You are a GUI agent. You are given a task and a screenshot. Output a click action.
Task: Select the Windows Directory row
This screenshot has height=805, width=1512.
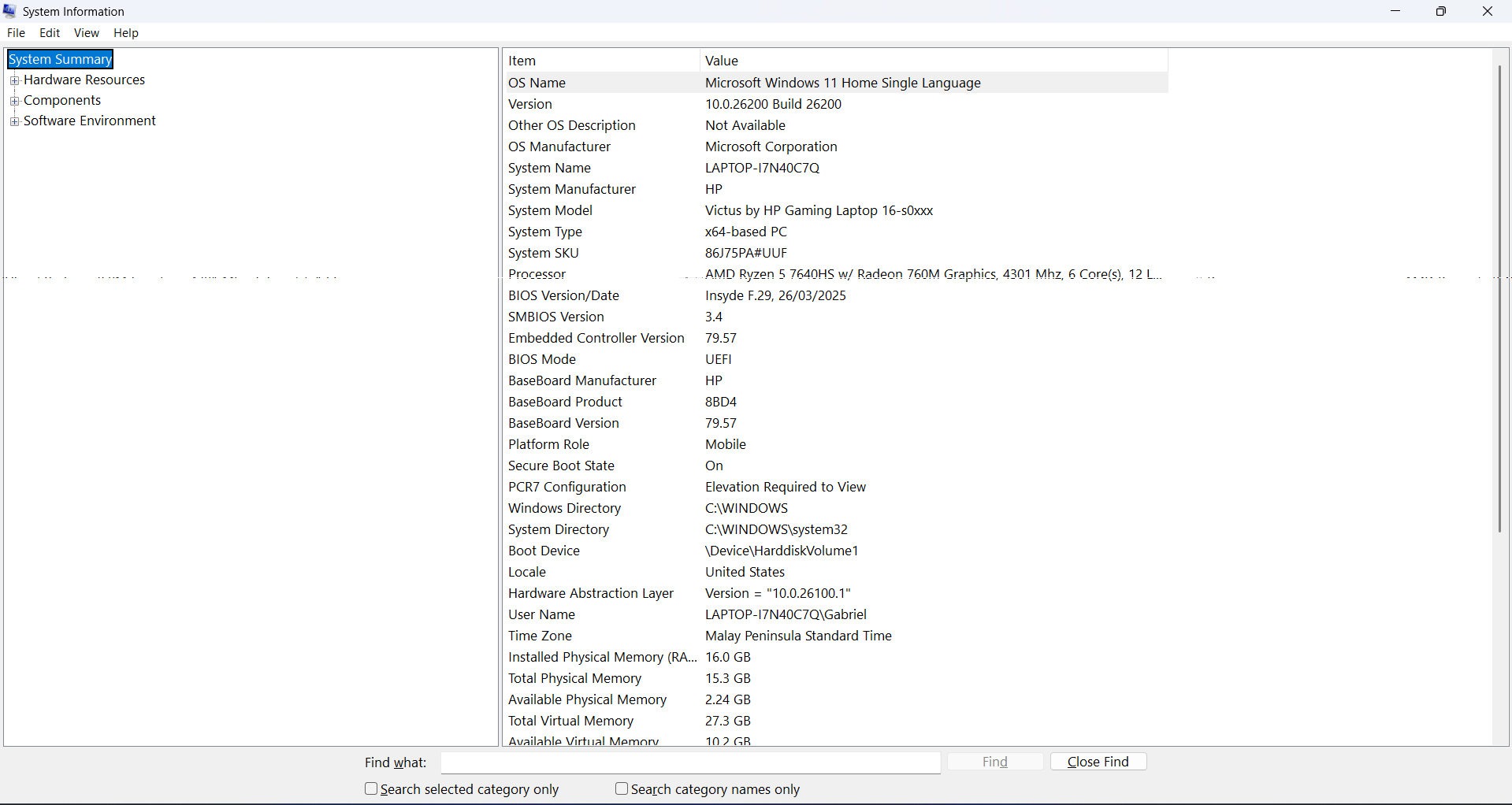[835, 508]
